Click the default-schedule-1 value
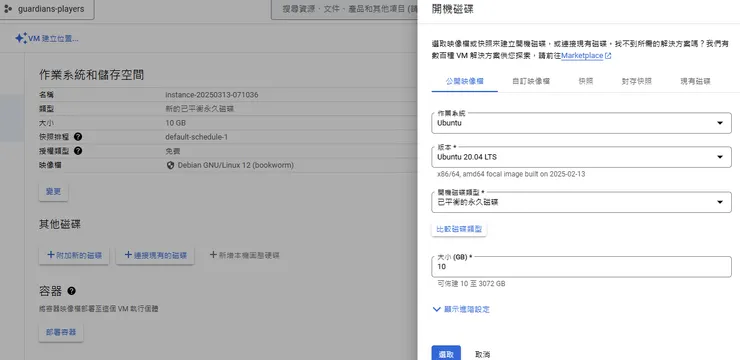The image size is (740, 360). [196, 137]
